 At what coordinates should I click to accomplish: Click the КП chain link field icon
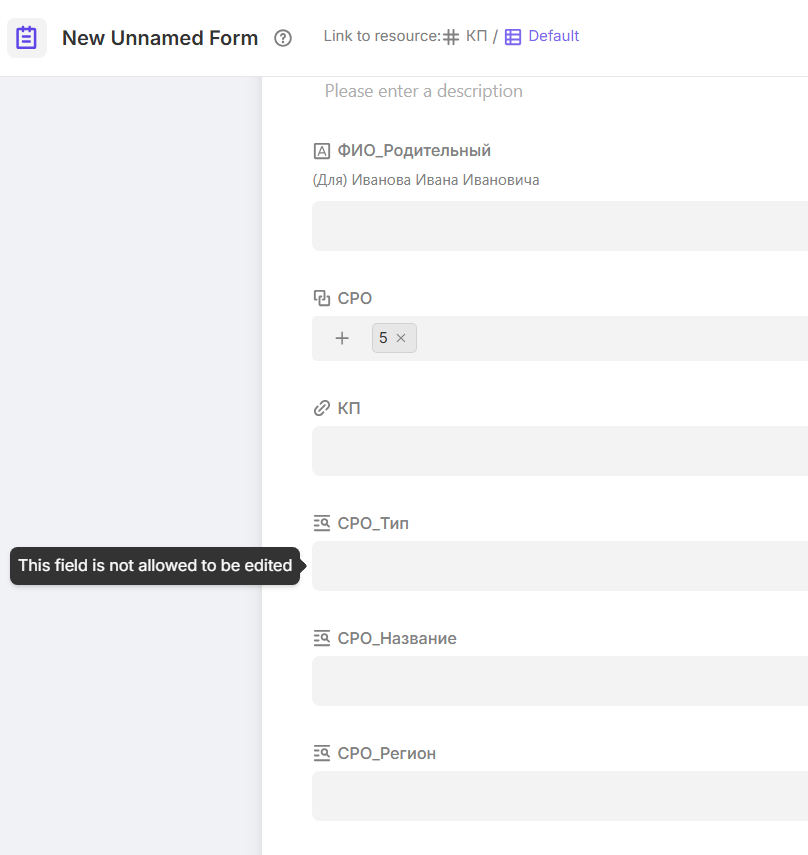322,408
